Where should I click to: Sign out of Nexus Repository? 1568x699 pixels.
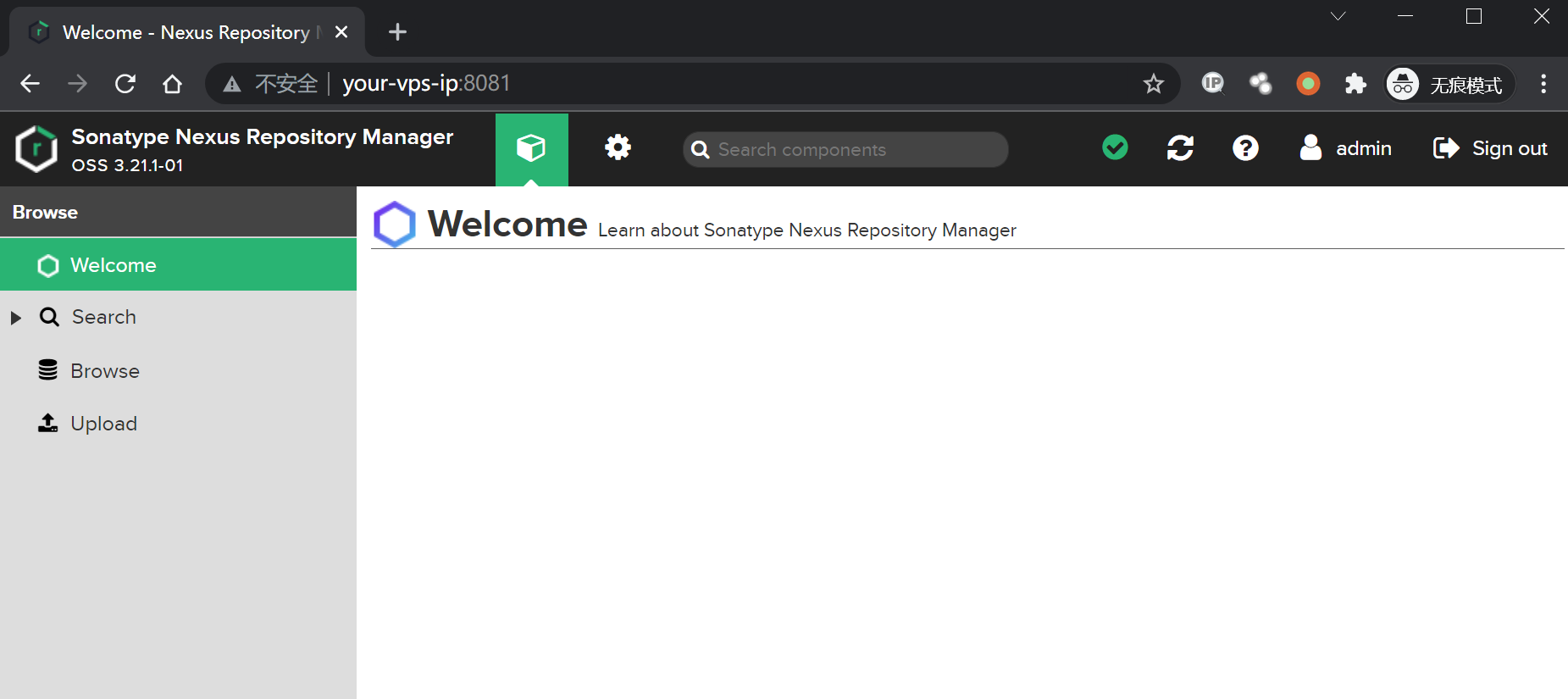coord(1490,148)
